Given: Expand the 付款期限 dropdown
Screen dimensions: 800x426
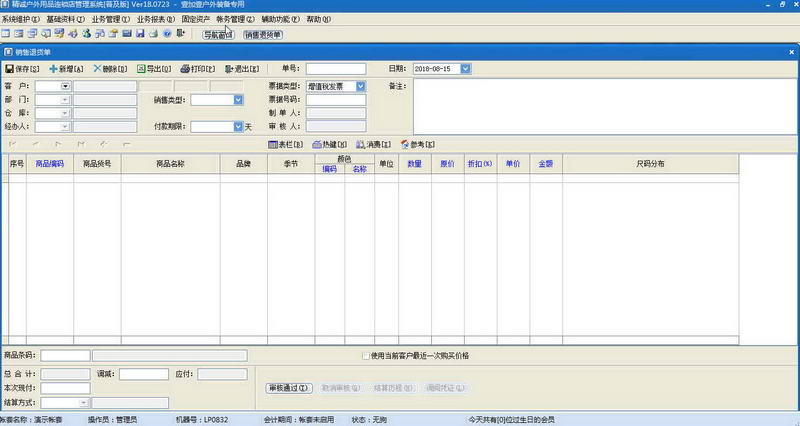Looking at the screenshot, I should pyautogui.click(x=238, y=127).
